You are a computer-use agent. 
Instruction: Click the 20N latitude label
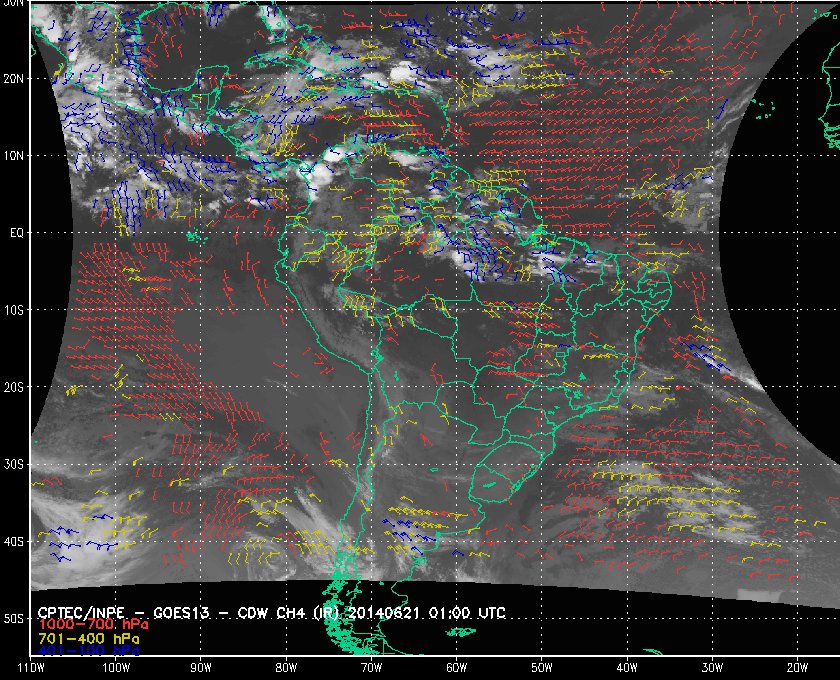pyautogui.click(x=13, y=79)
